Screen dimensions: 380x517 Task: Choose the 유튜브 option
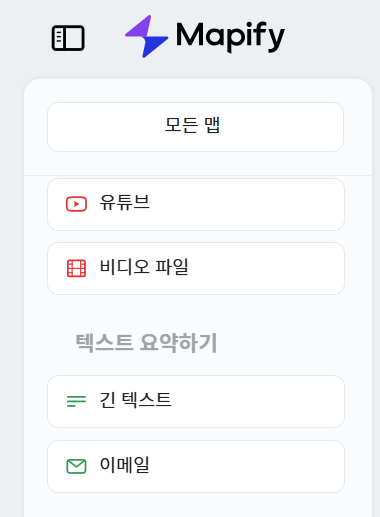(196, 204)
